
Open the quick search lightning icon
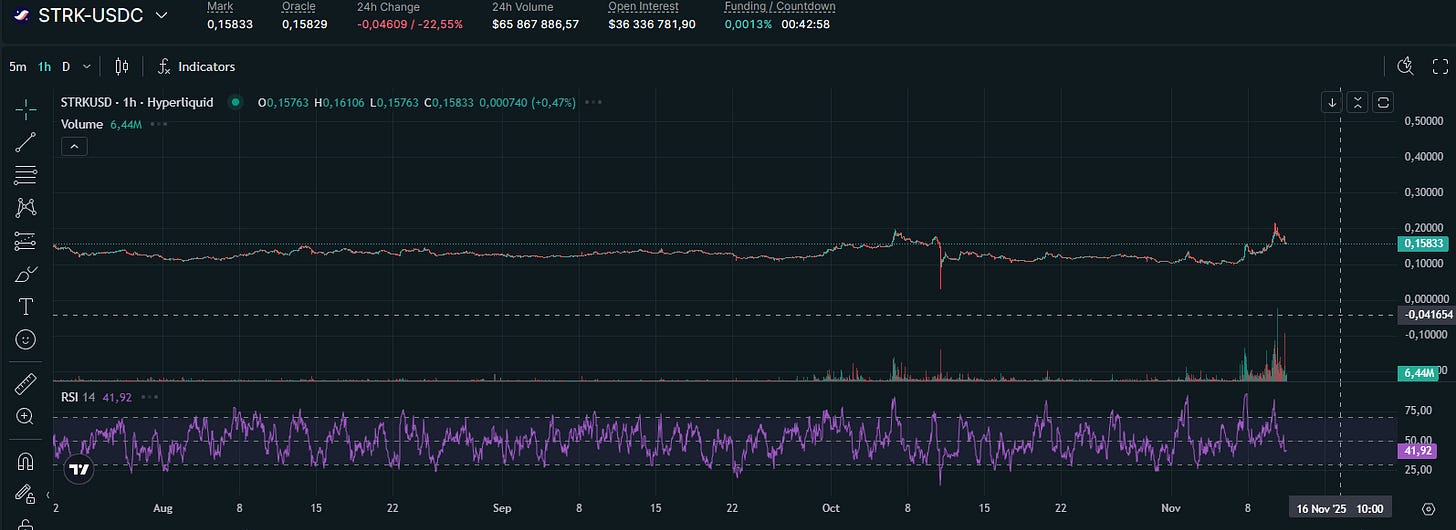1406,67
